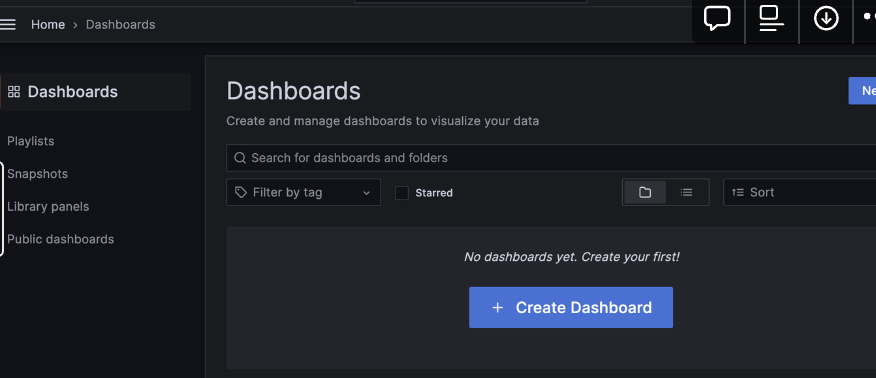Click the search magnifier icon
This screenshot has width=876, height=378.
click(240, 158)
